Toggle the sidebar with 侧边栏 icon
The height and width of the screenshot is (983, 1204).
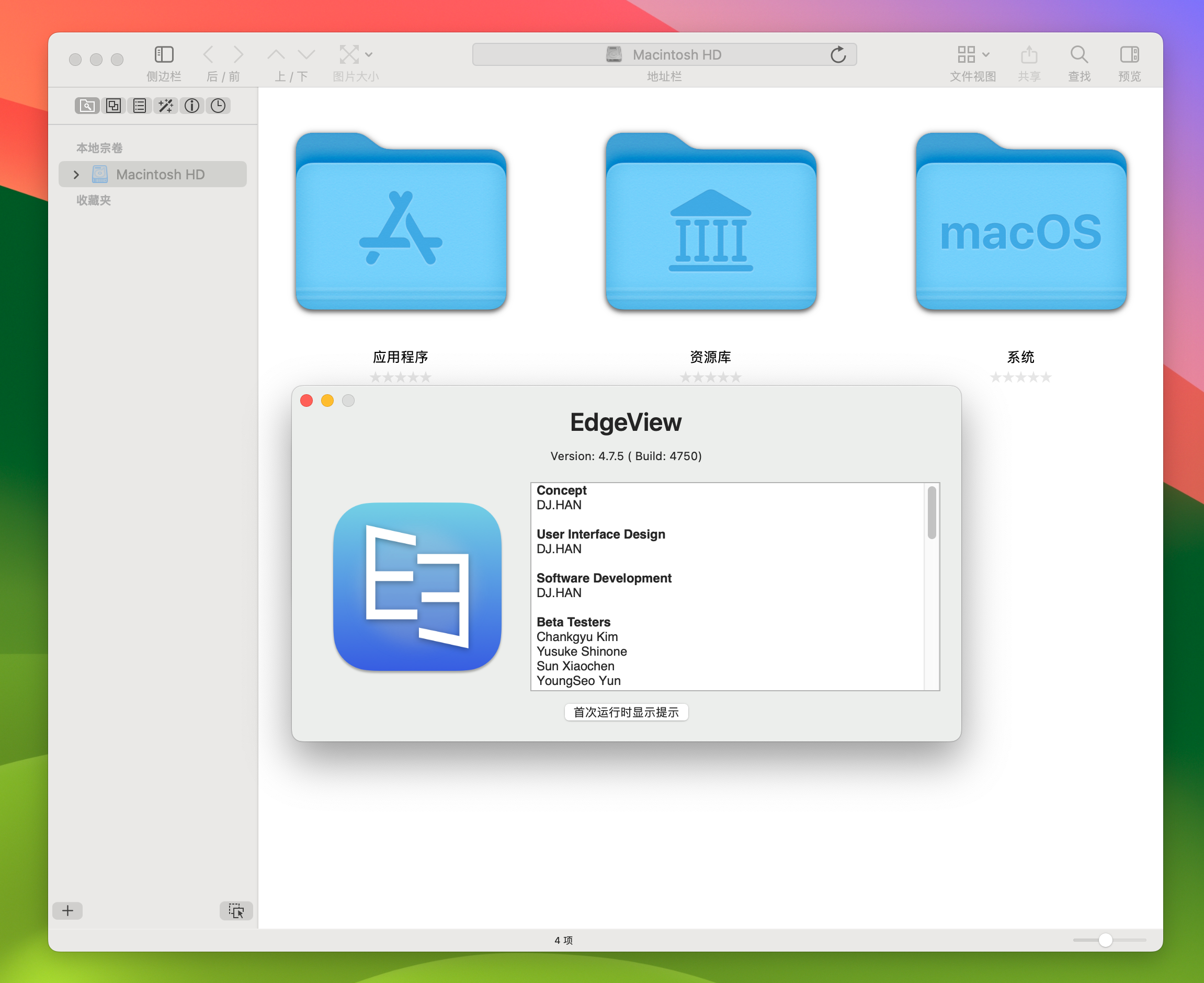point(164,54)
